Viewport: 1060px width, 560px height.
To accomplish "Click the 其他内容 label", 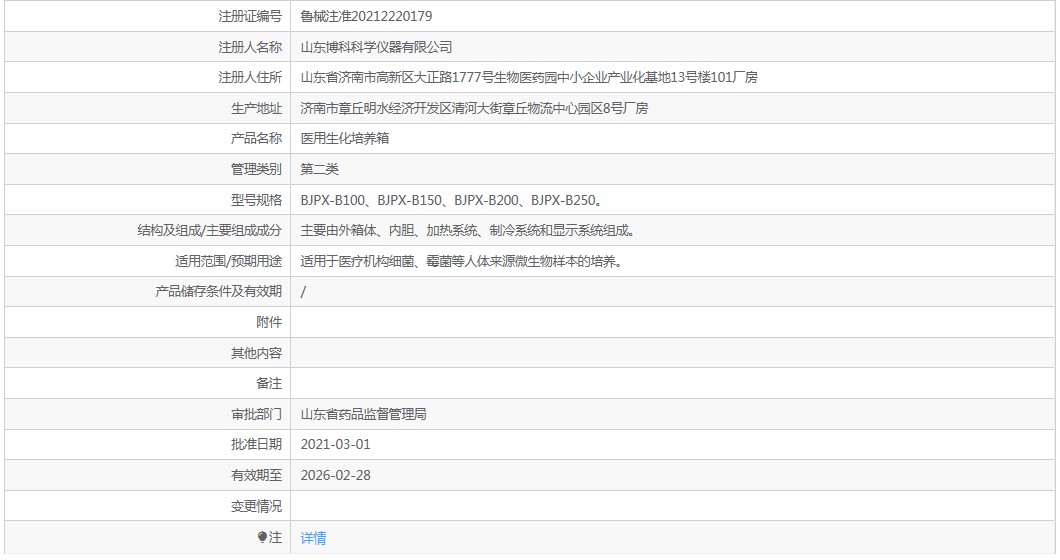I will [x=256, y=353].
